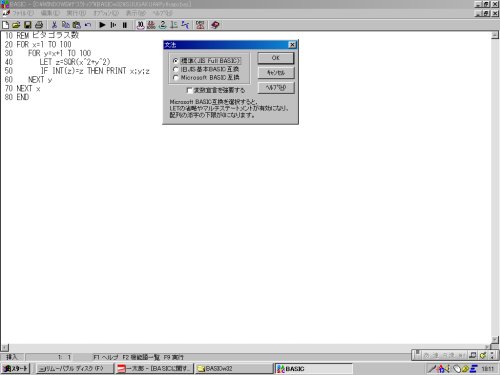This screenshot has width=500, height=375.
Task: Create a new file with the blank page icon
Action: [x=6, y=25]
